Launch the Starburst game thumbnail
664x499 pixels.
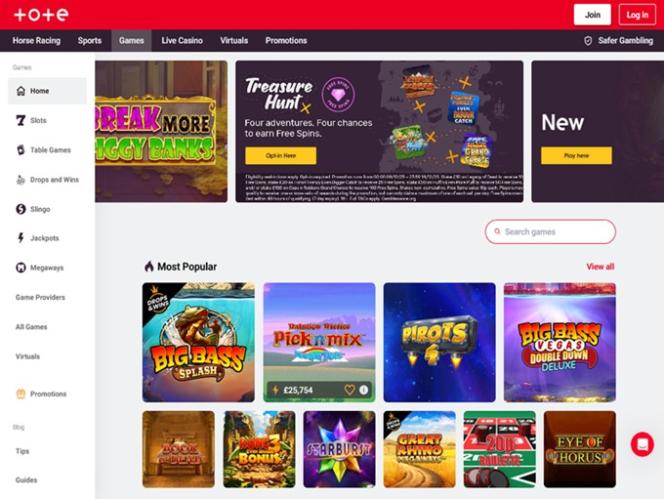[x=339, y=449]
